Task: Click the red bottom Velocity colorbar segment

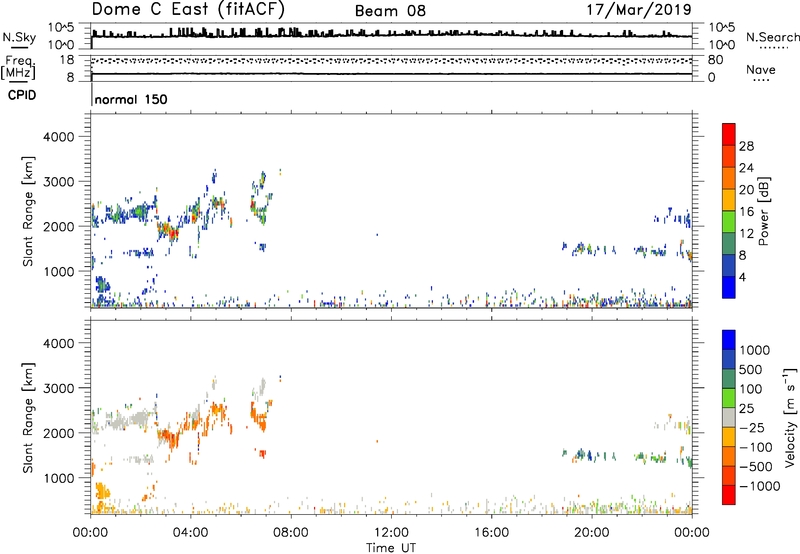Action: (x=729, y=495)
